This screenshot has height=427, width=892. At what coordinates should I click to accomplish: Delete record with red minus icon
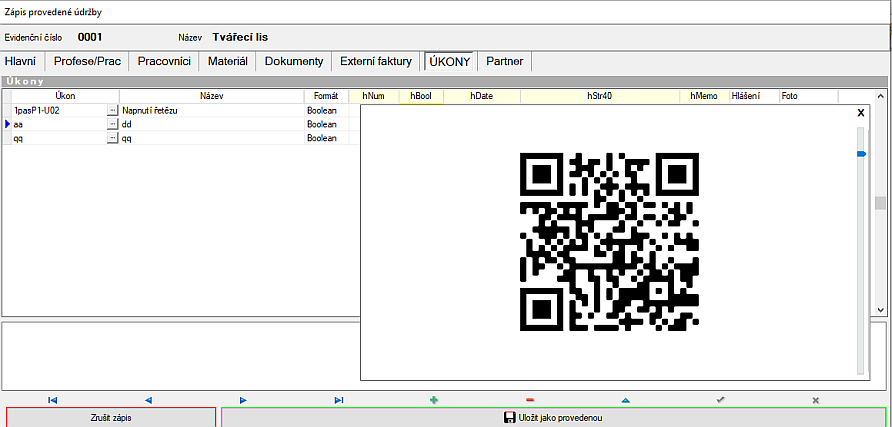[x=530, y=400]
